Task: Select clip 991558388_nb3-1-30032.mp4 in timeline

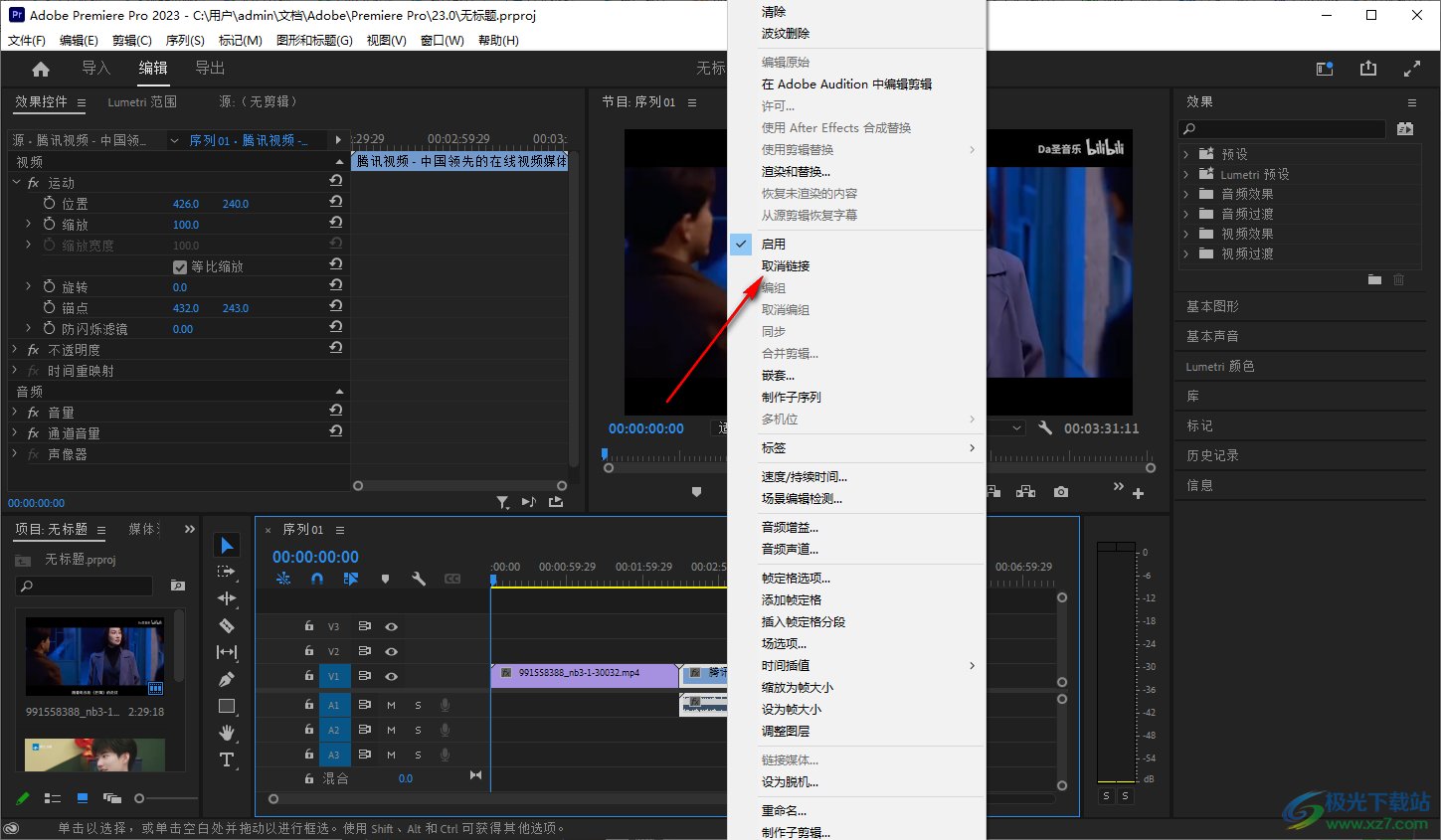Action: click(584, 674)
